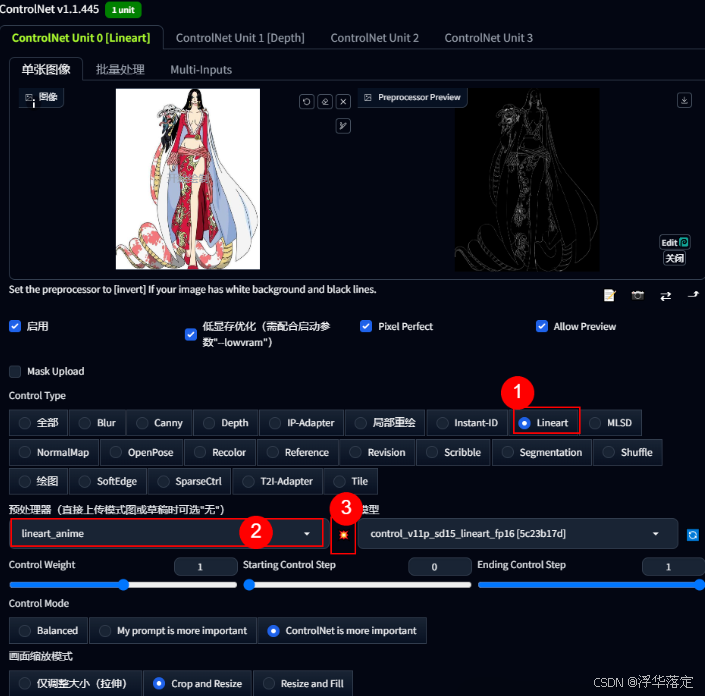Adjust the Starting Control Step slider
Viewport: 705px width, 696px height.
tap(357, 584)
